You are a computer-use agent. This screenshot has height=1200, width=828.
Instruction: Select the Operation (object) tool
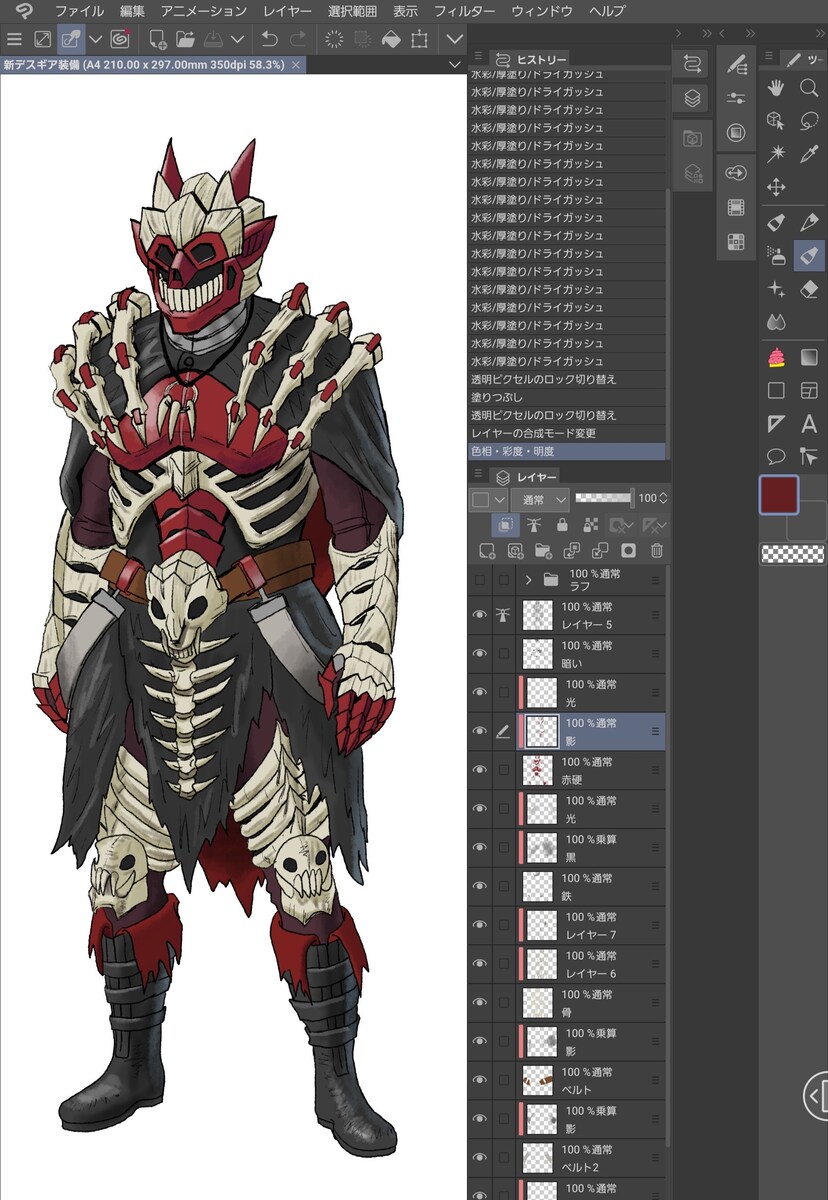click(776, 121)
